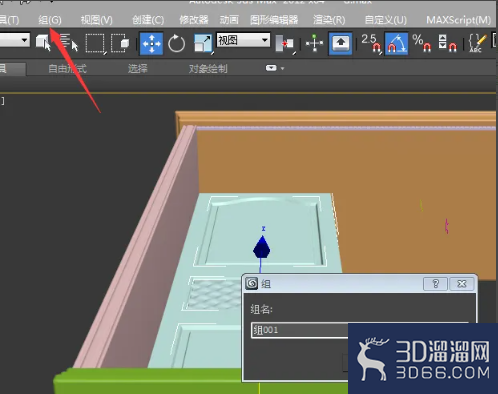Toggle the Percent Snap button
This screenshot has width=498, height=394.
[421, 43]
